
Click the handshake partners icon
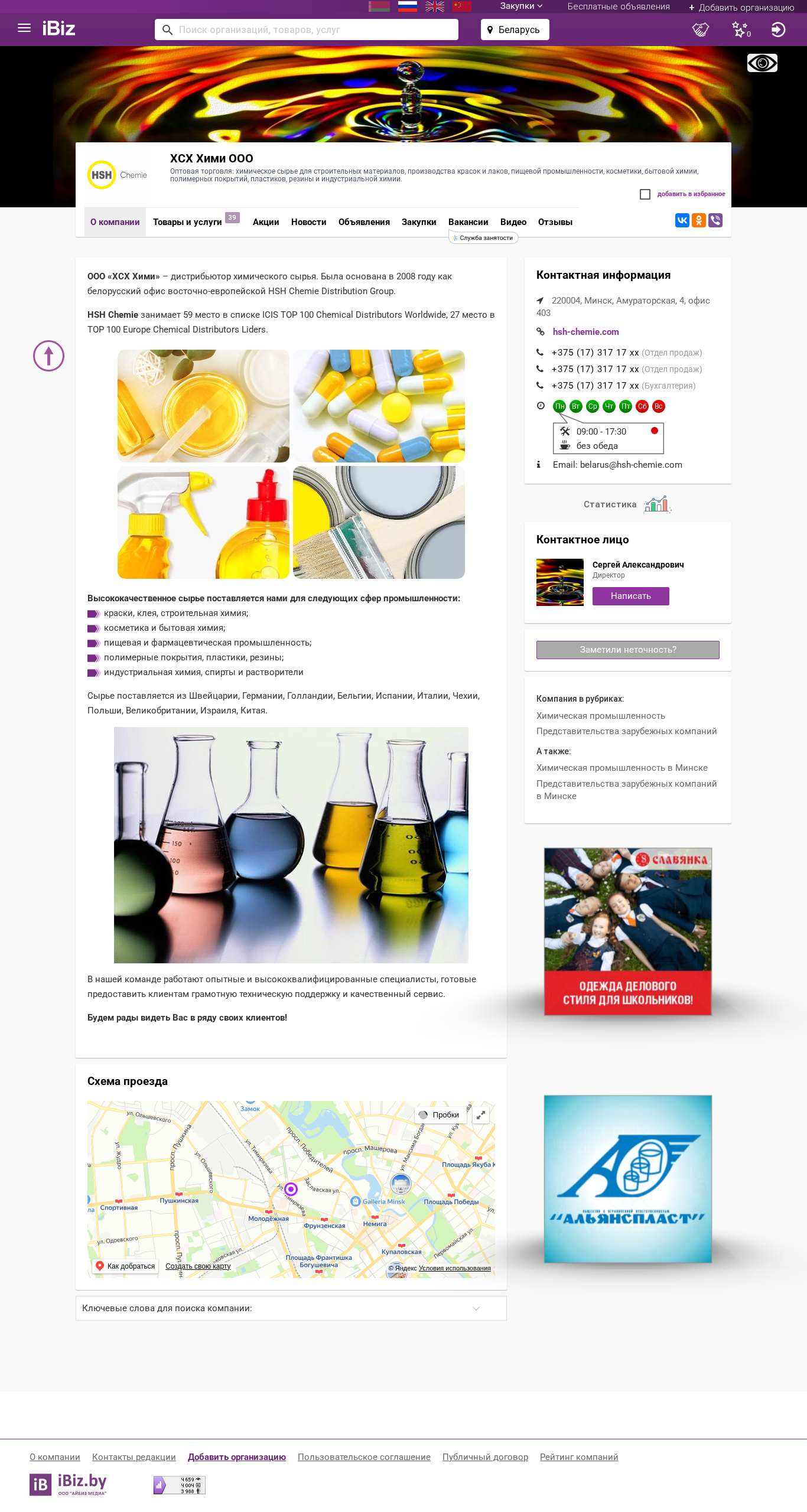[701, 30]
